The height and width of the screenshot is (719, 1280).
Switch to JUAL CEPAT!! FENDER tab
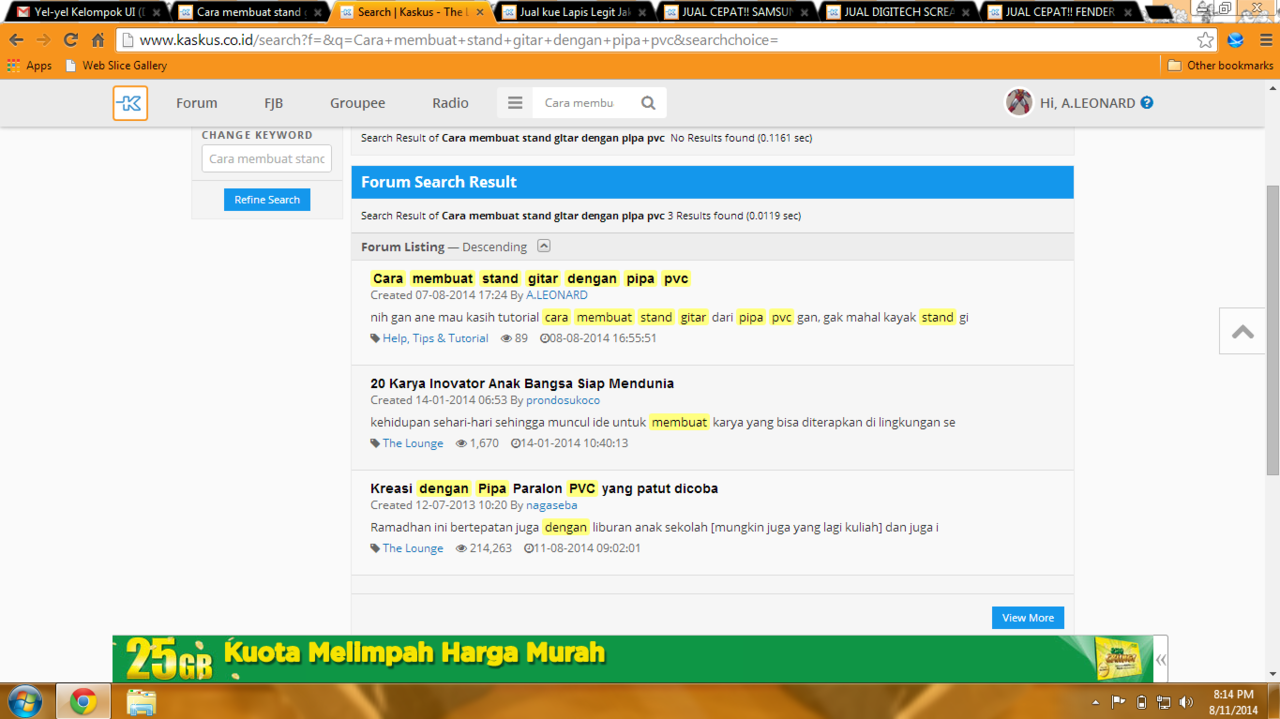click(1058, 12)
